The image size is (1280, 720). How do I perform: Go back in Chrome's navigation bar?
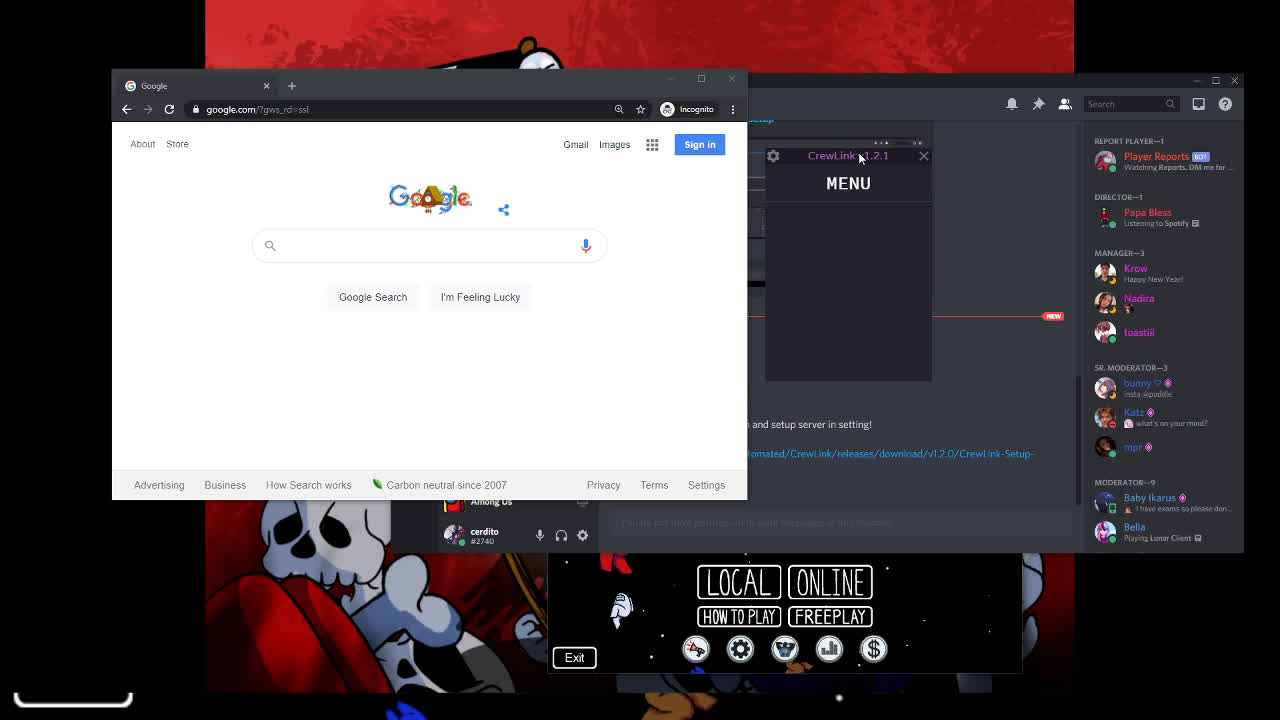pyautogui.click(x=127, y=109)
